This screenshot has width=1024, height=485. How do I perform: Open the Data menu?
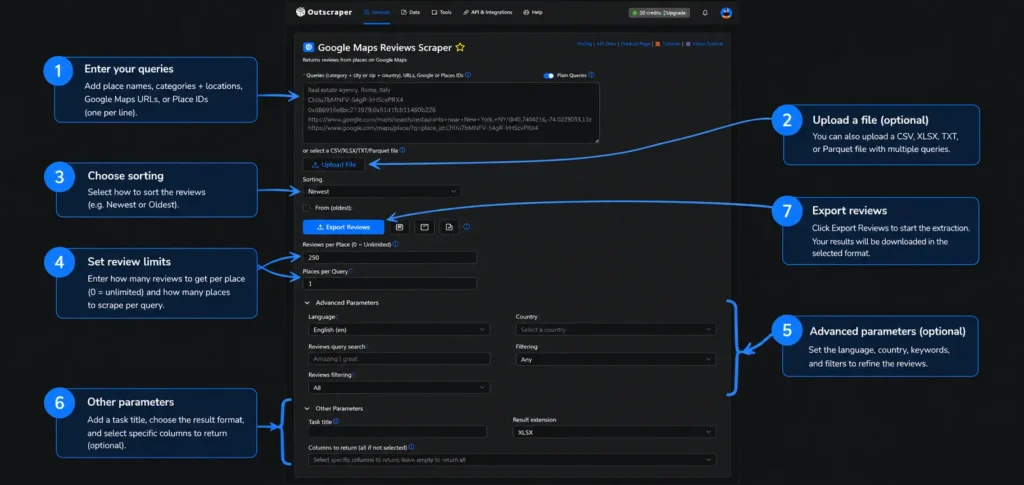tap(411, 12)
